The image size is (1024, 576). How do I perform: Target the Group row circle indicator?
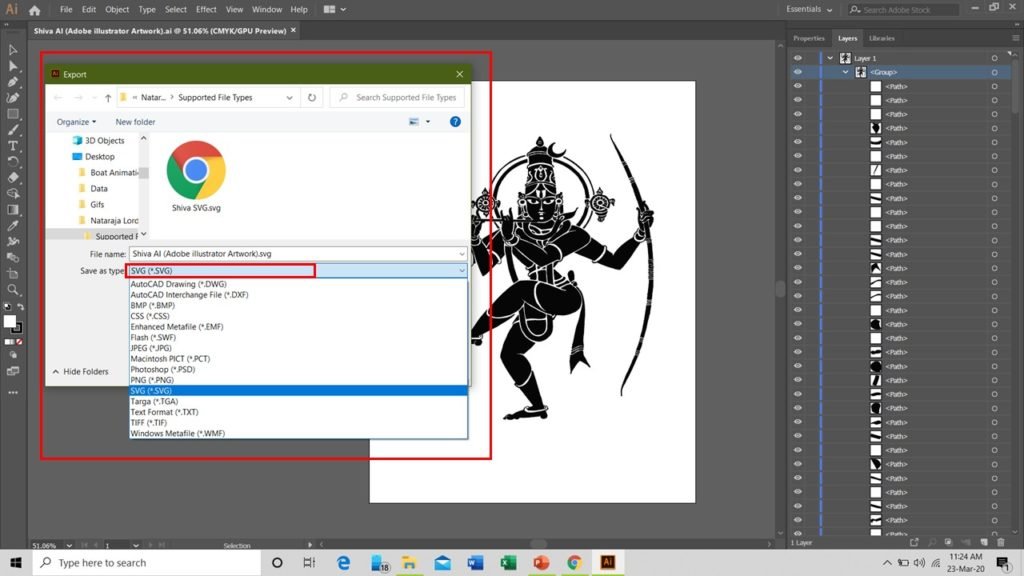(995, 72)
